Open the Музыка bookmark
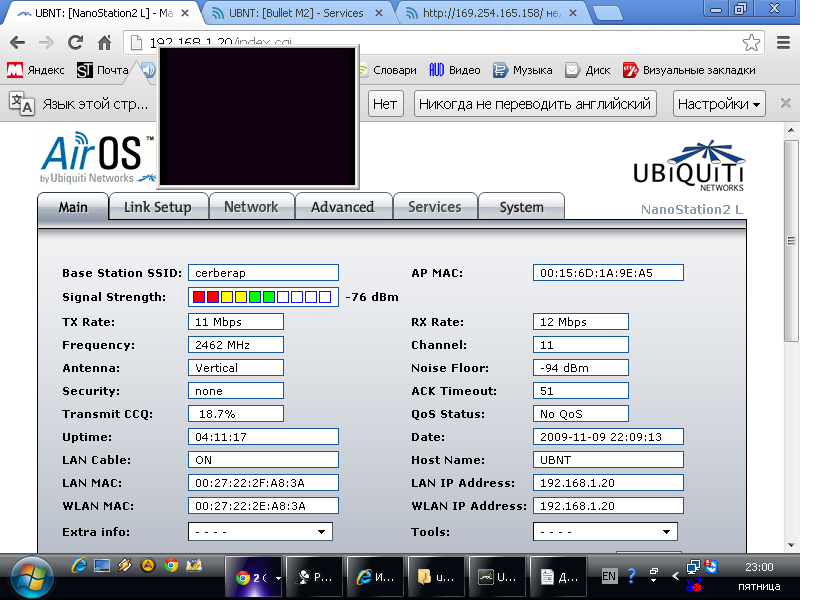This screenshot has height=600, width=819. pyautogui.click(x=522, y=70)
